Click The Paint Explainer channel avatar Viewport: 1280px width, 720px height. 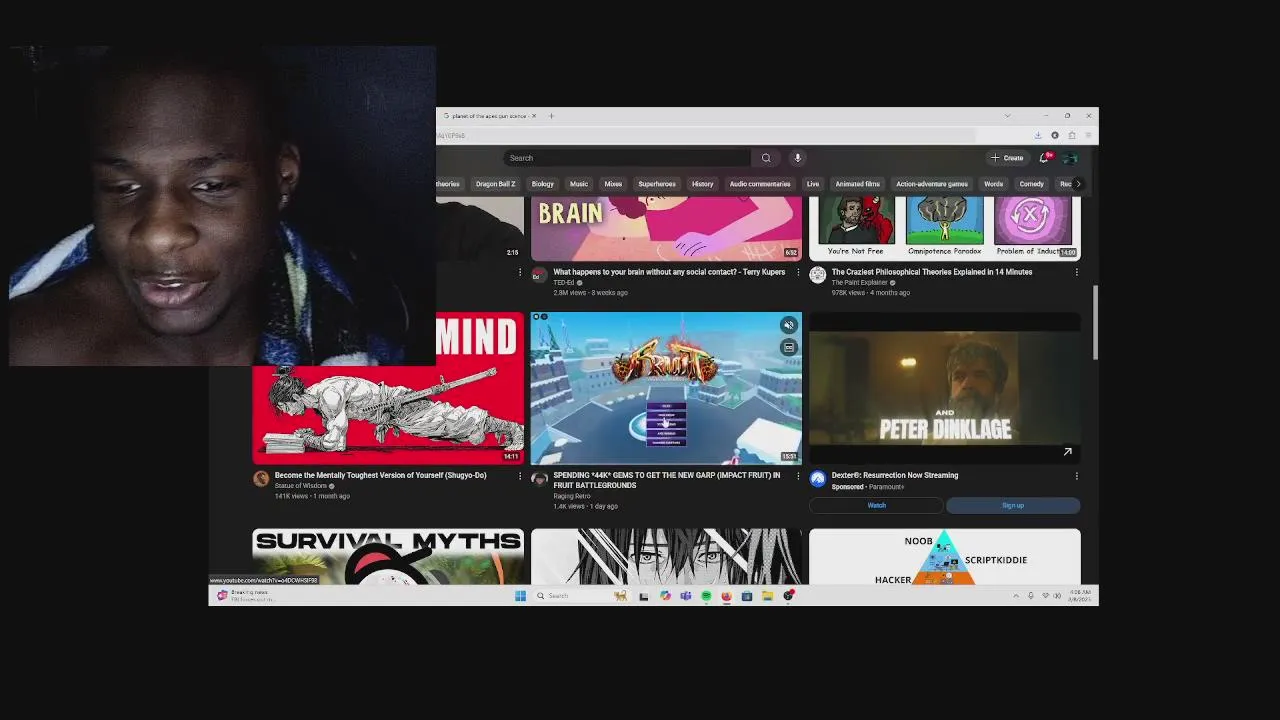click(817, 276)
